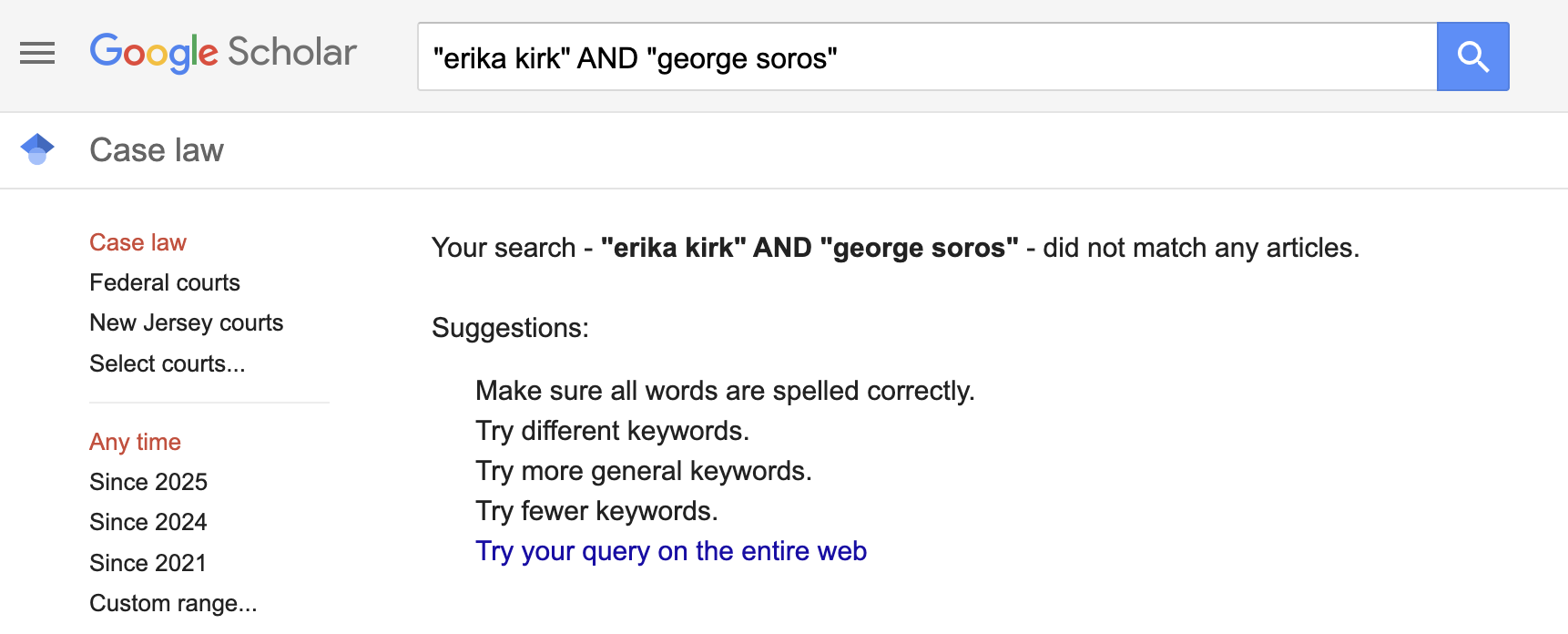Click the Google Scholar logo

[223, 53]
